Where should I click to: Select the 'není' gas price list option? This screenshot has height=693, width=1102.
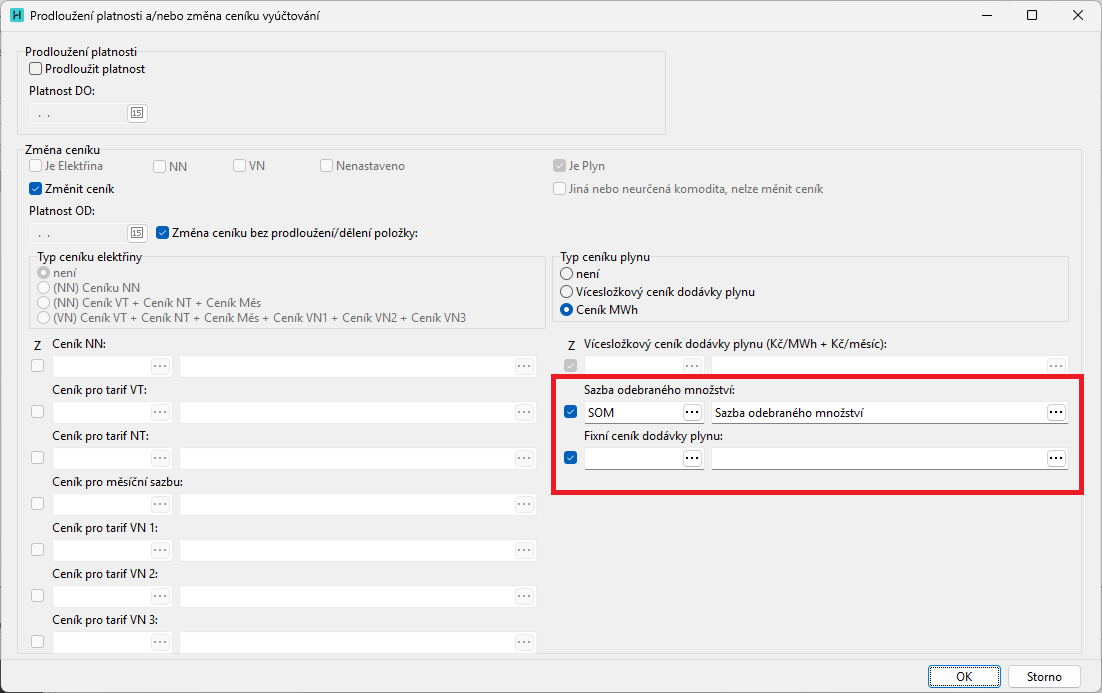pyautogui.click(x=567, y=274)
